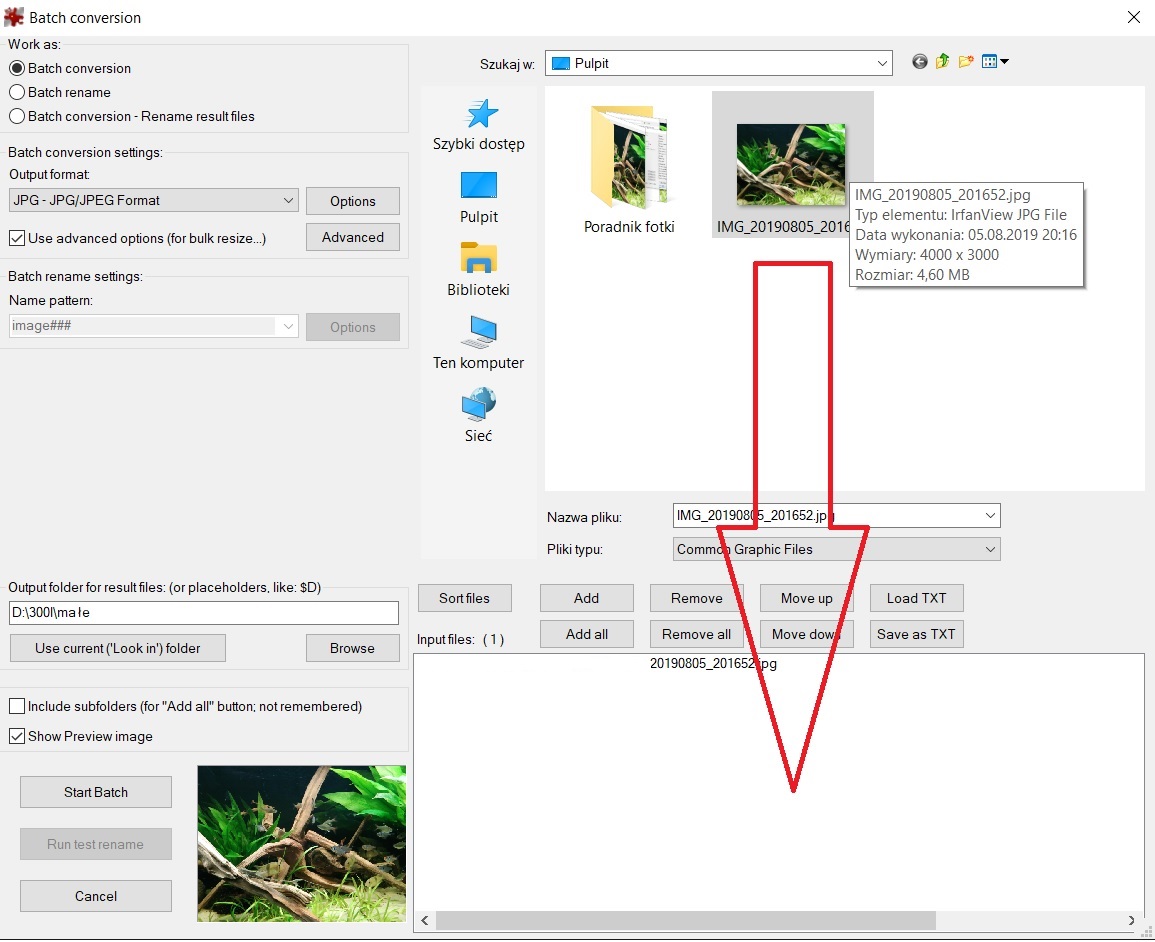Viewport: 1155px width, 942px height.
Task: Click the Add all button
Action: pos(586,634)
